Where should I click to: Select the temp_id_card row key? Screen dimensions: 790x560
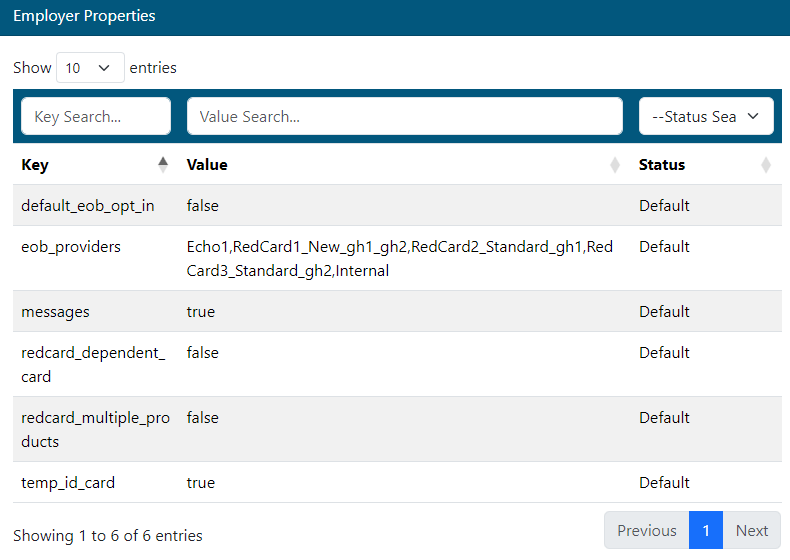(68, 483)
